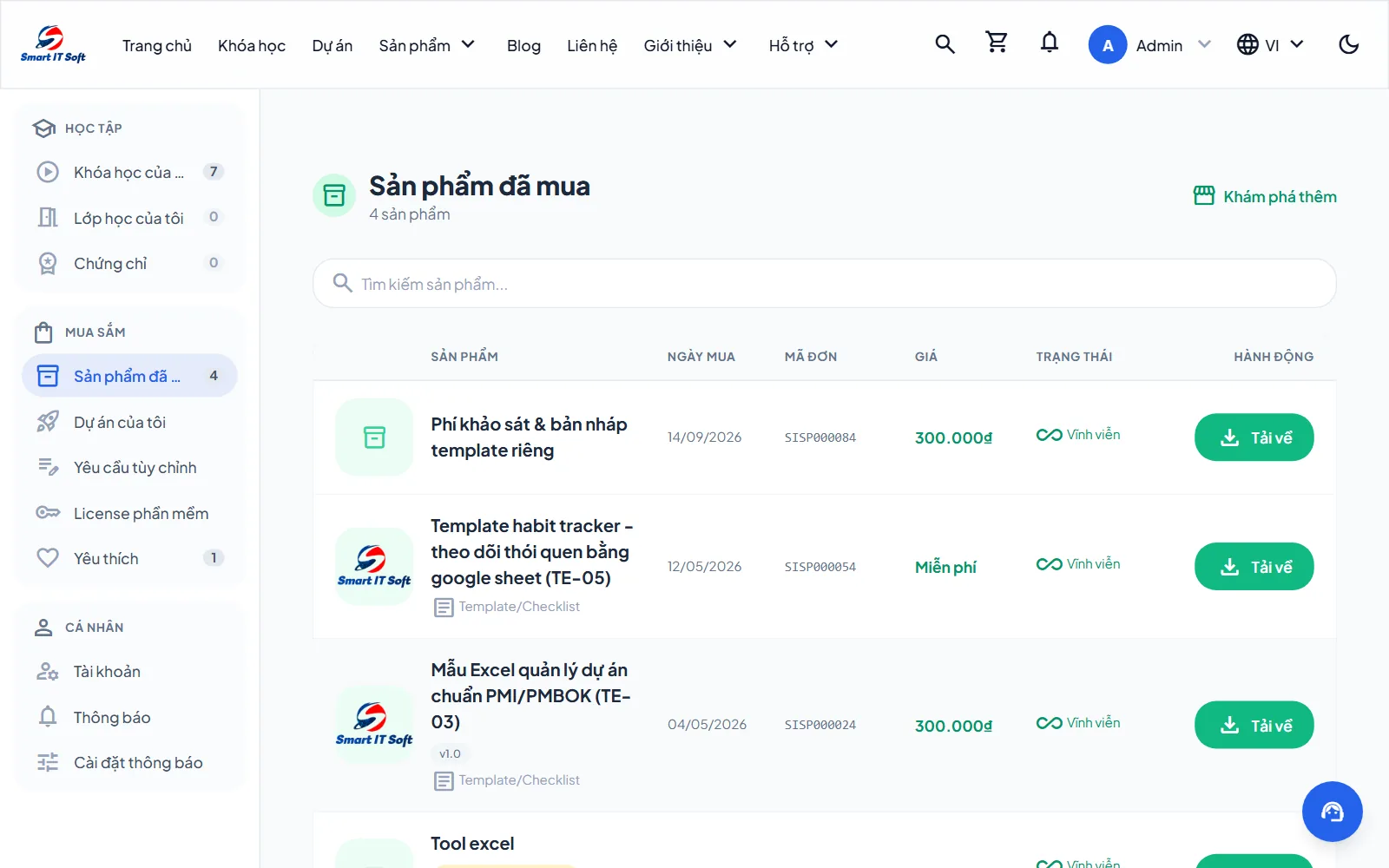The width and height of the screenshot is (1389, 868).
Task: Open Yêu thích in sidebar
Action: coord(129,558)
